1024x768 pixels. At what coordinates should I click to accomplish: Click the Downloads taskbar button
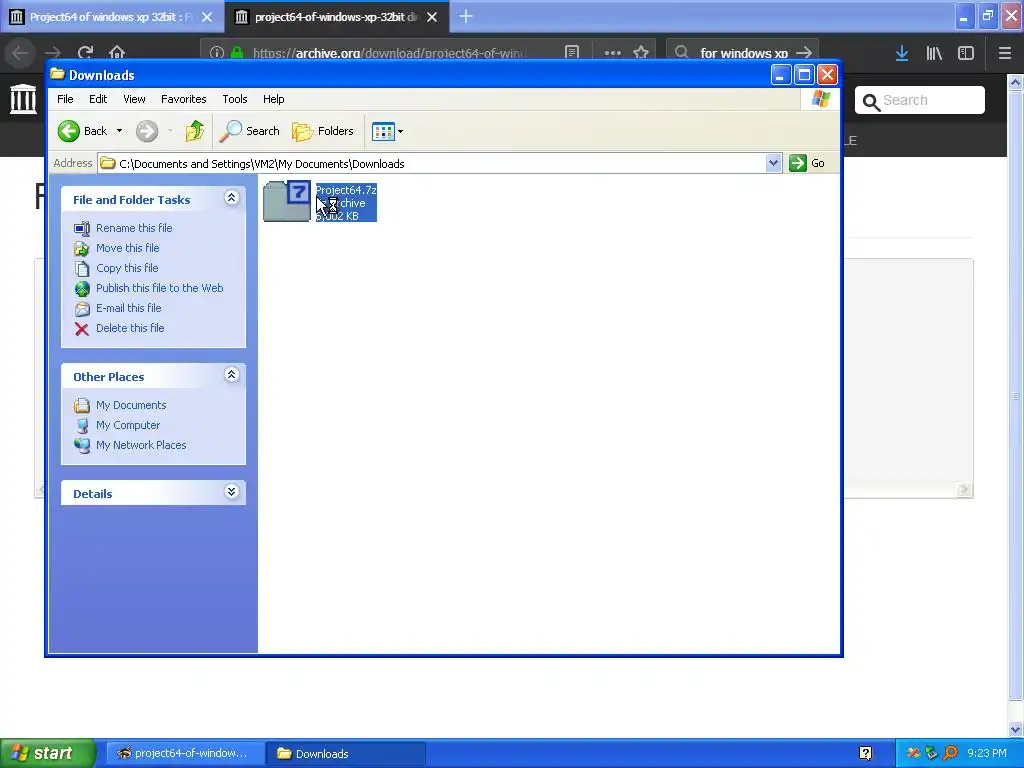coord(346,753)
